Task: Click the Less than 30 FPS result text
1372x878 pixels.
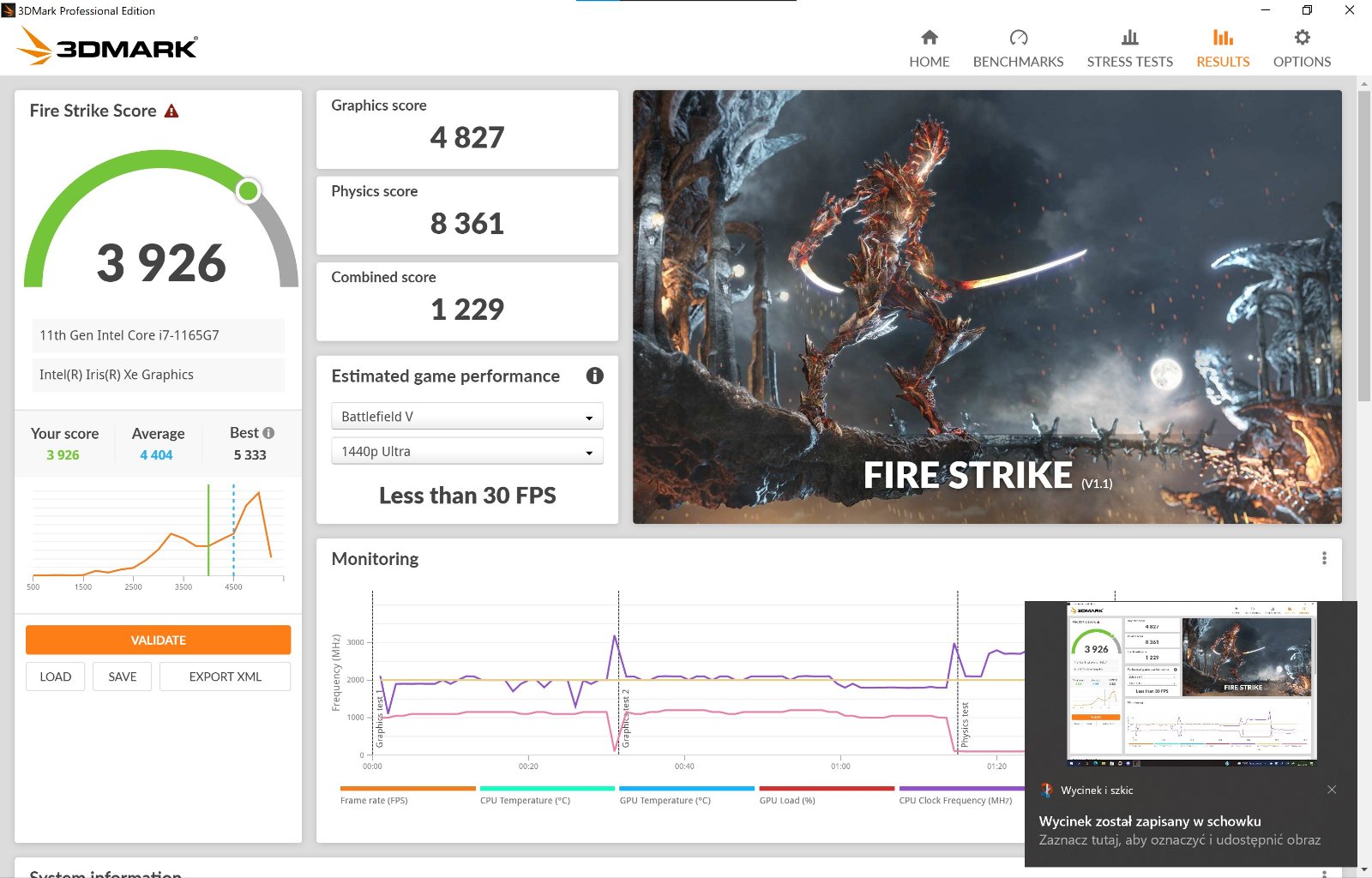Action: point(467,496)
